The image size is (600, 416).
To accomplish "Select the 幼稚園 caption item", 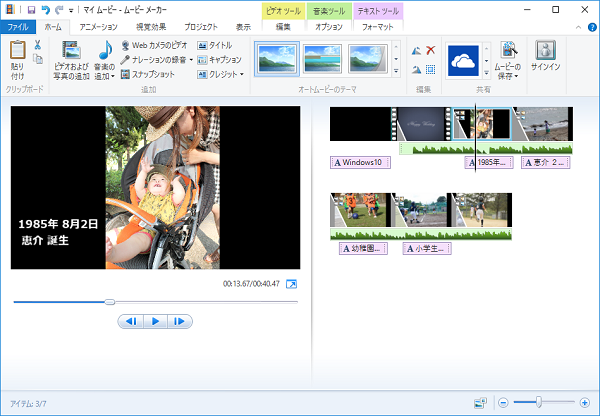I will pos(363,249).
